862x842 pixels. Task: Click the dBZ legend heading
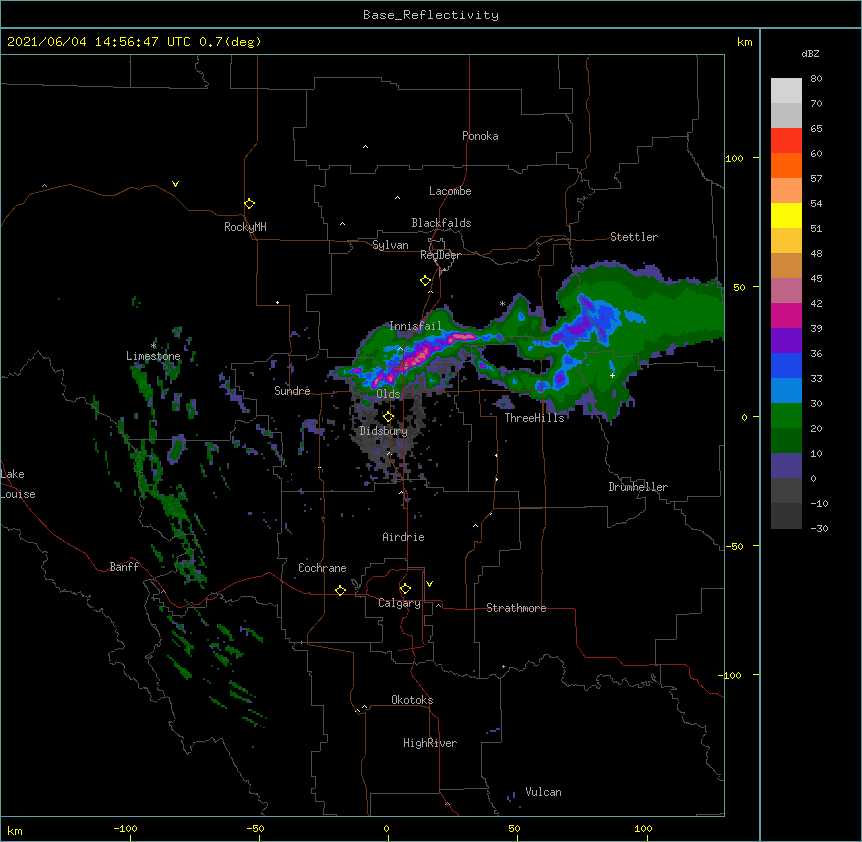point(810,53)
